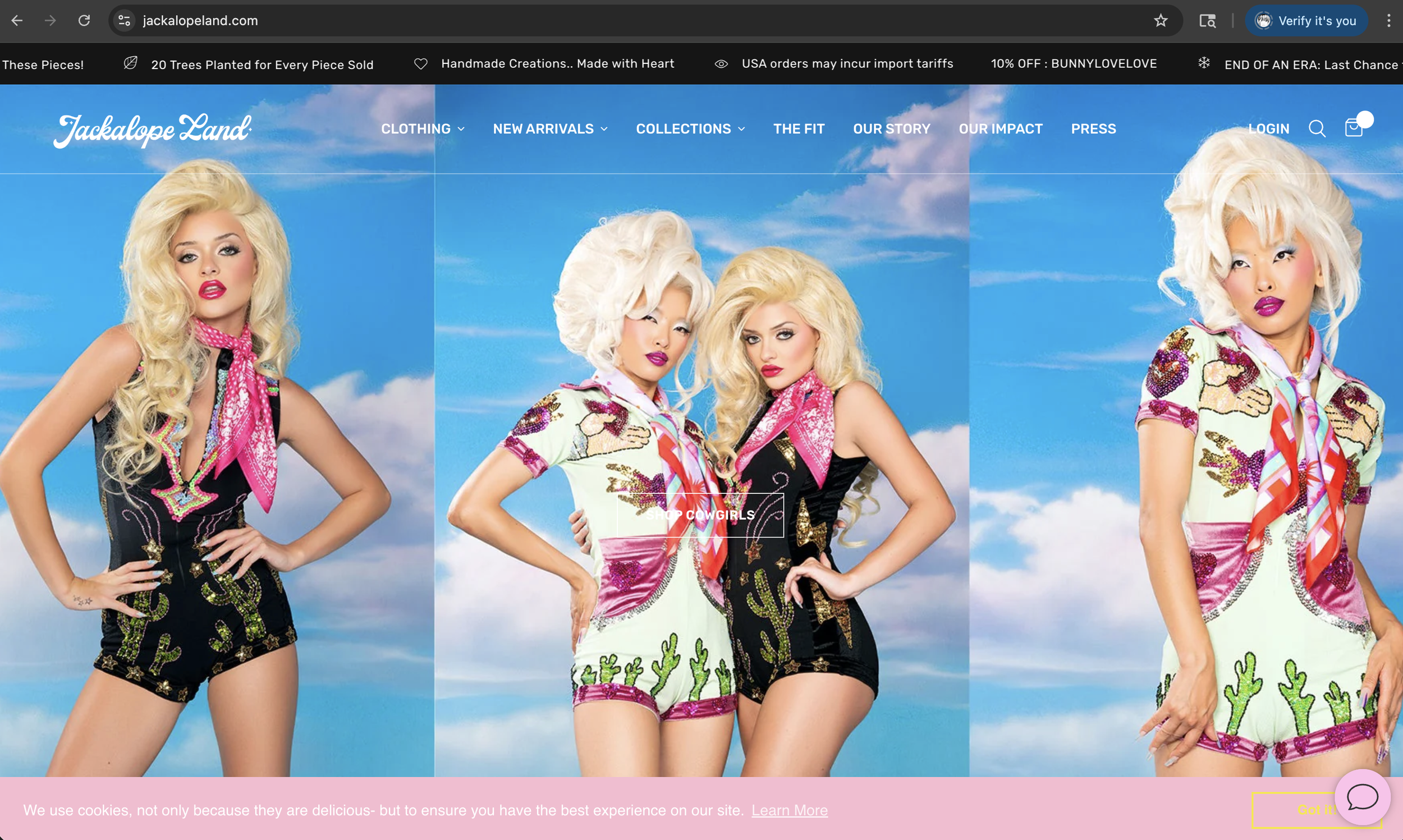1403x840 pixels.
Task: Open the search magnifier icon
Action: 1317,129
